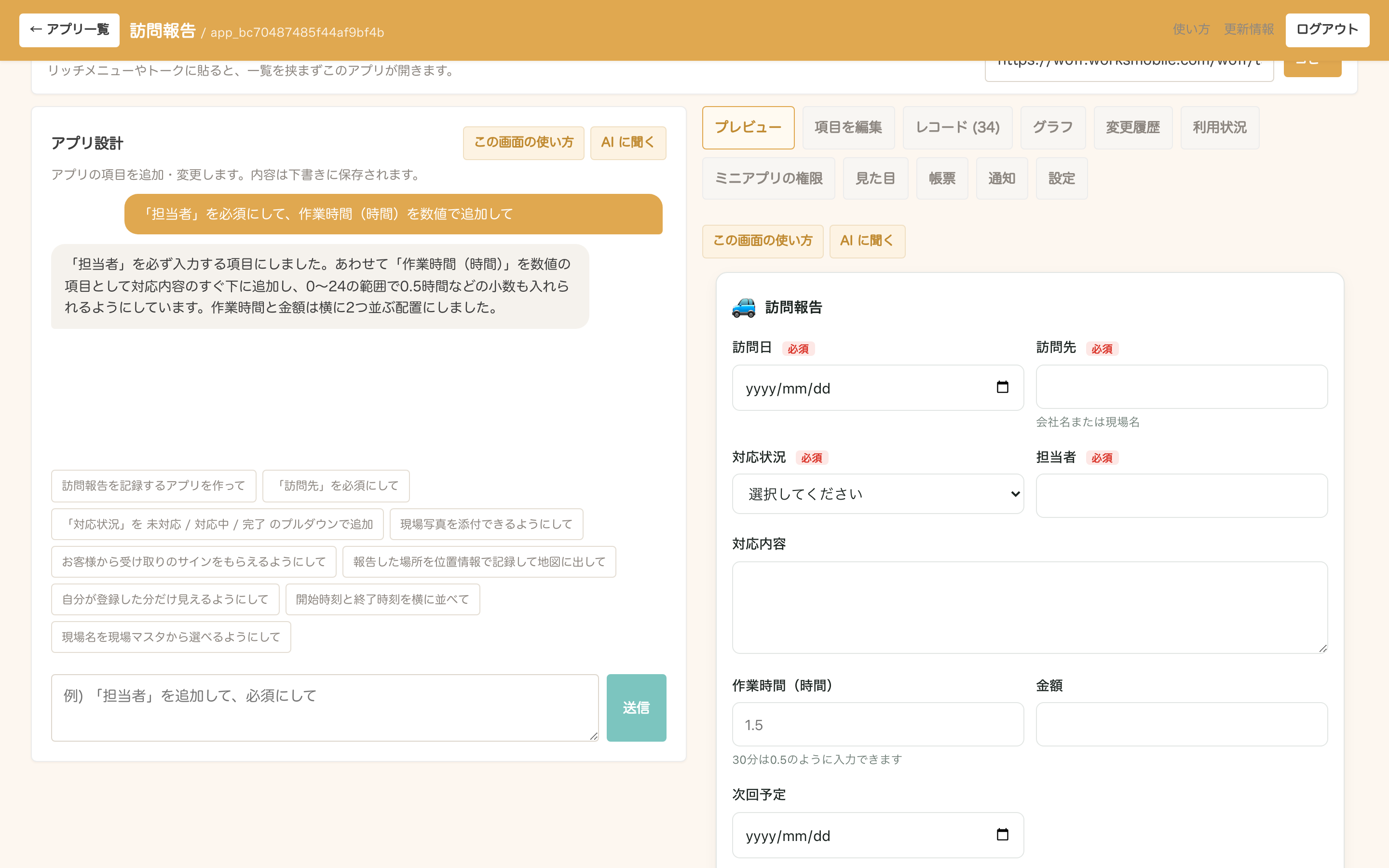Choose the 対応状況 プルダウンで追加 suggestion
Image resolution: width=1389 pixels, height=868 pixels.
(217, 524)
